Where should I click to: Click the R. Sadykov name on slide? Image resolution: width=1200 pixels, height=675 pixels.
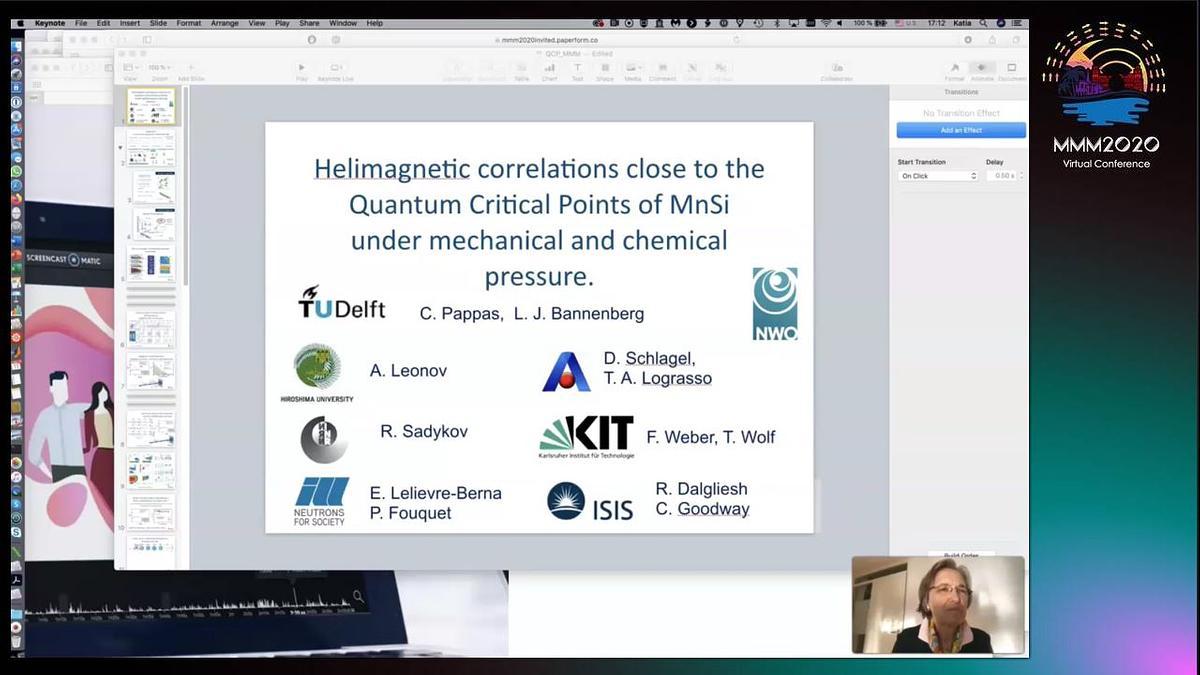point(424,432)
